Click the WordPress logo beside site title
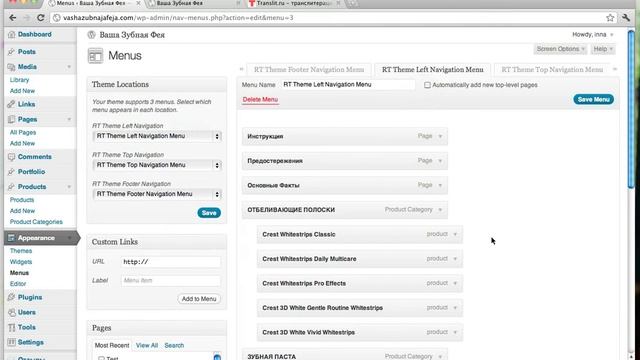This screenshot has height=360, width=640. tap(91, 35)
